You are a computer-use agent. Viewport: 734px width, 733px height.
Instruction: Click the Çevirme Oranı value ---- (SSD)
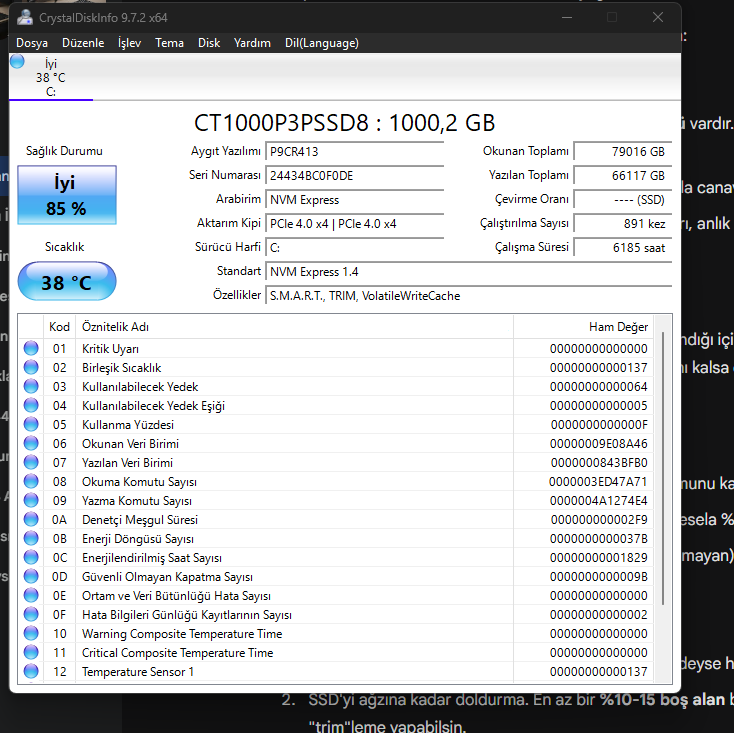(623, 200)
